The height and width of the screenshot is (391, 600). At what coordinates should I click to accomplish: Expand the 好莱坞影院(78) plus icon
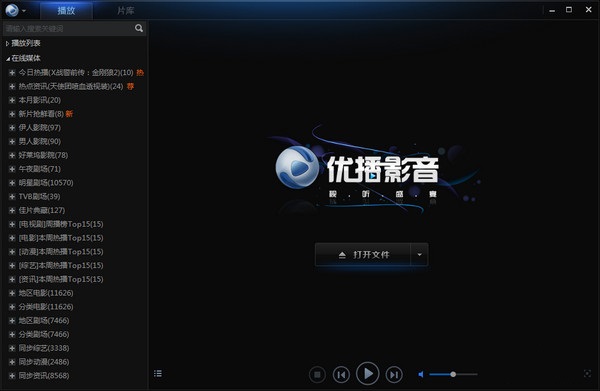click(12, 155)
